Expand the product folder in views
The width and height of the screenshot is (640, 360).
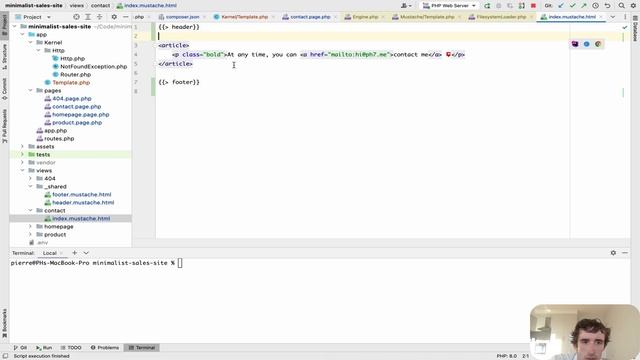31,235
